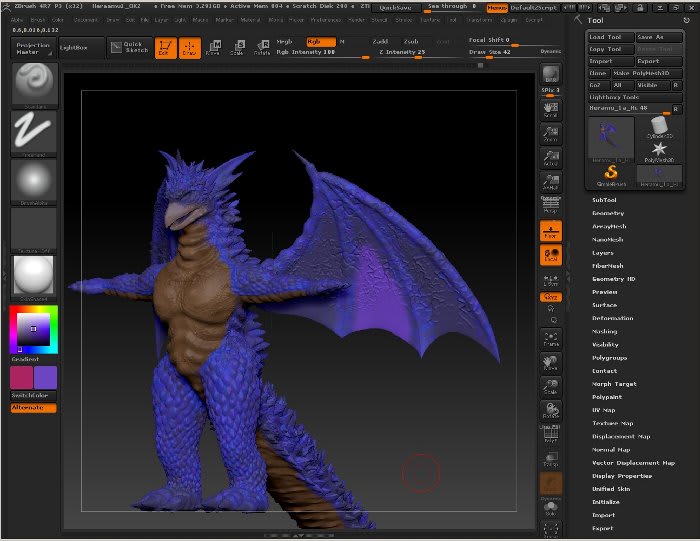
Task: Click the SwitchColor button
Action: click(33, 395)
